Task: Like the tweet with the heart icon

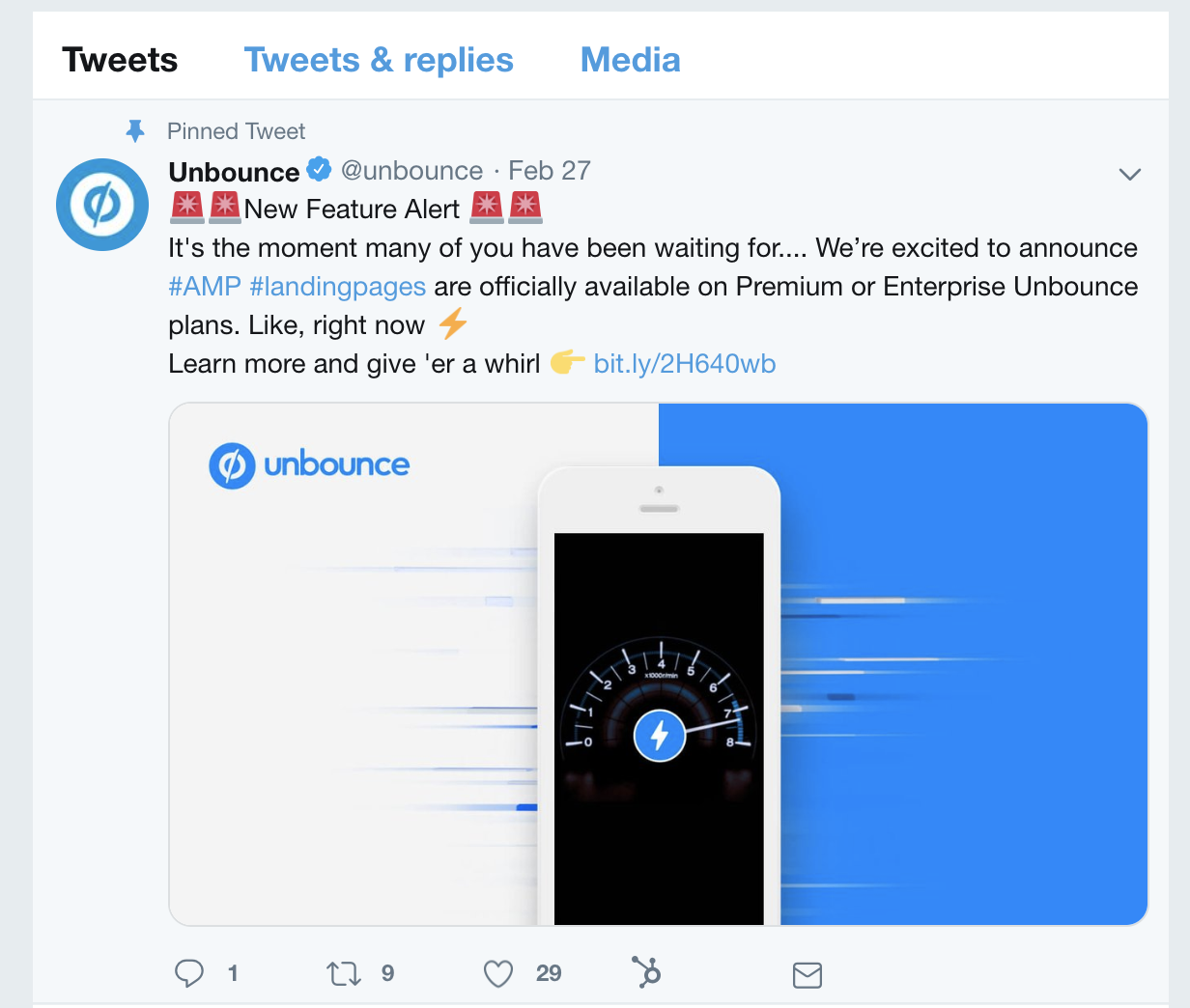Action: [x=498, y=974]
